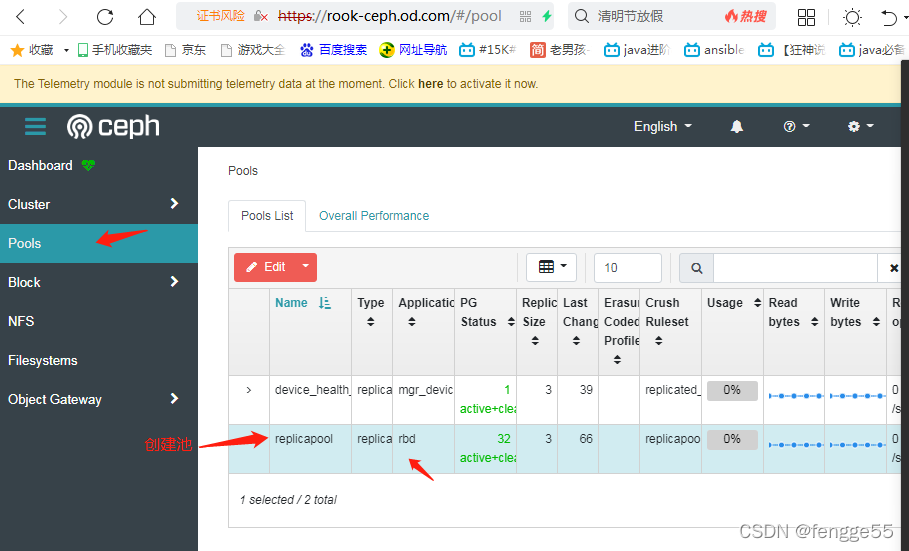The image size is (909, 551).
Task: Open the Edit button dropdown caret
Action: [306, 267]
